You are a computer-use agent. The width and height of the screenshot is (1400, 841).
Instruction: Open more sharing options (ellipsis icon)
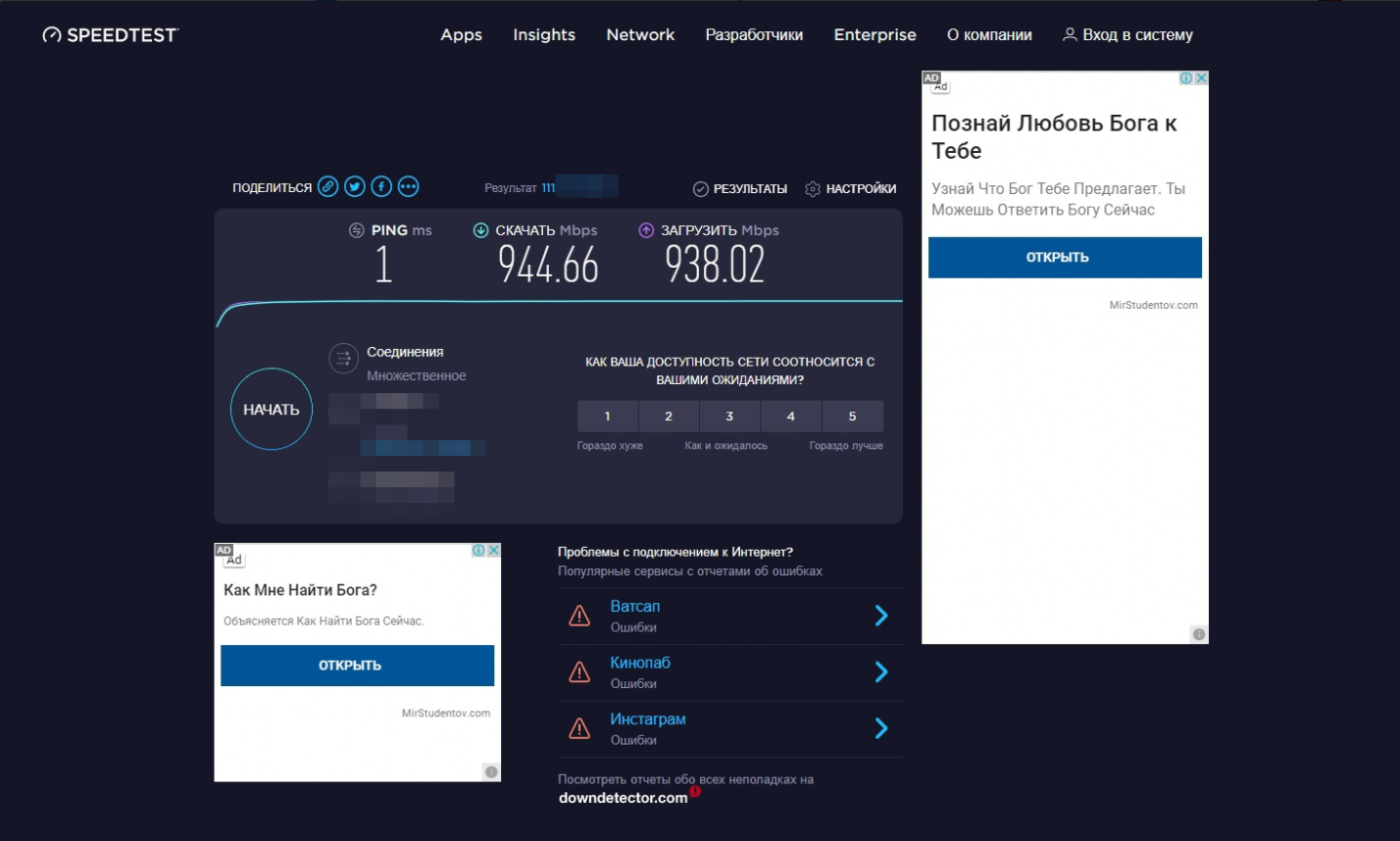(x=408, y=187)
